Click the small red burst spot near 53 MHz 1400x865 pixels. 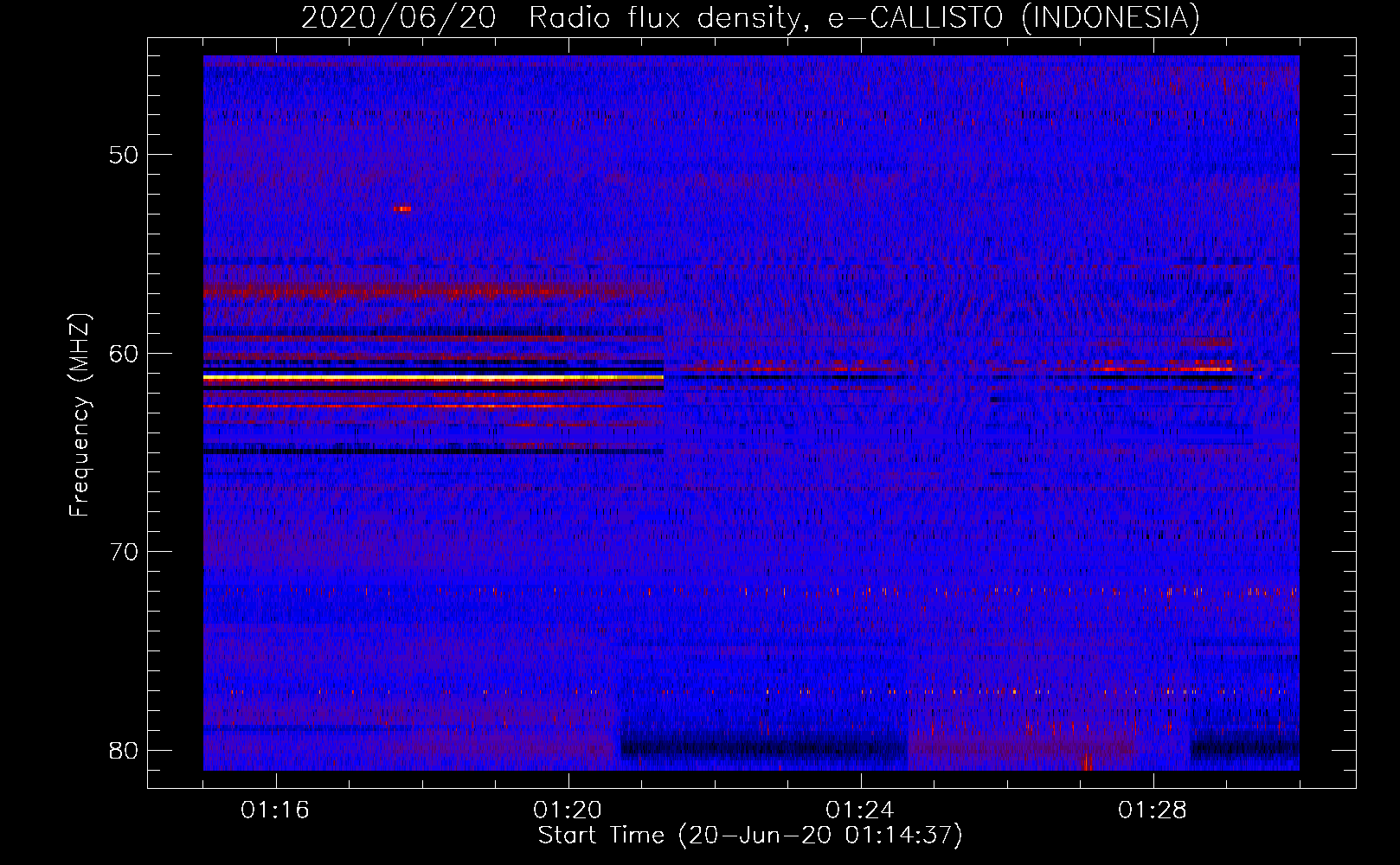click(402, 208)
